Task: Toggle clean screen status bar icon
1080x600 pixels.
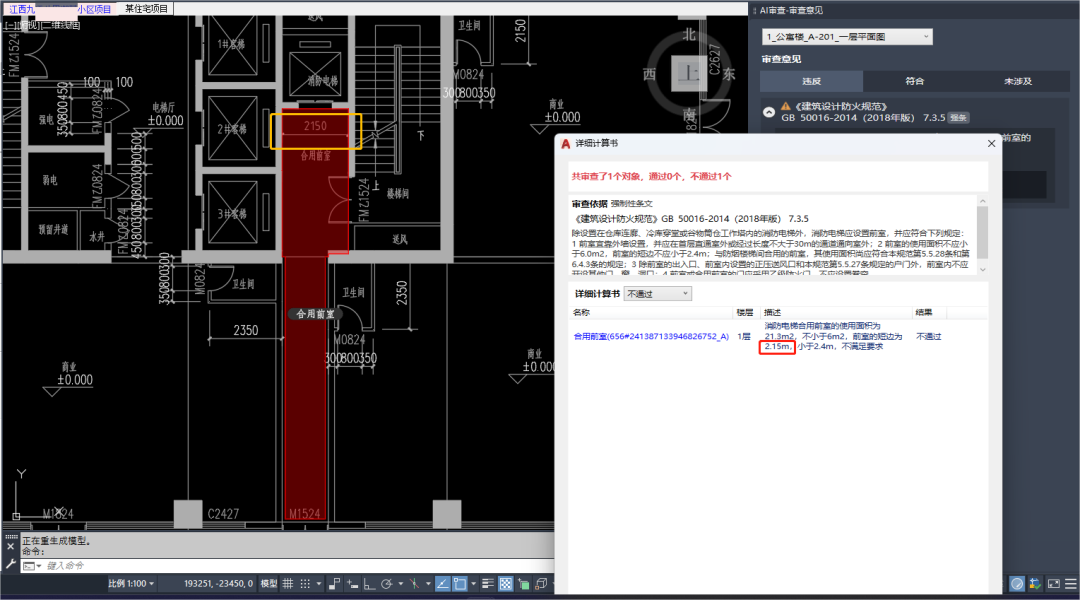Action: coord(1053,583)
